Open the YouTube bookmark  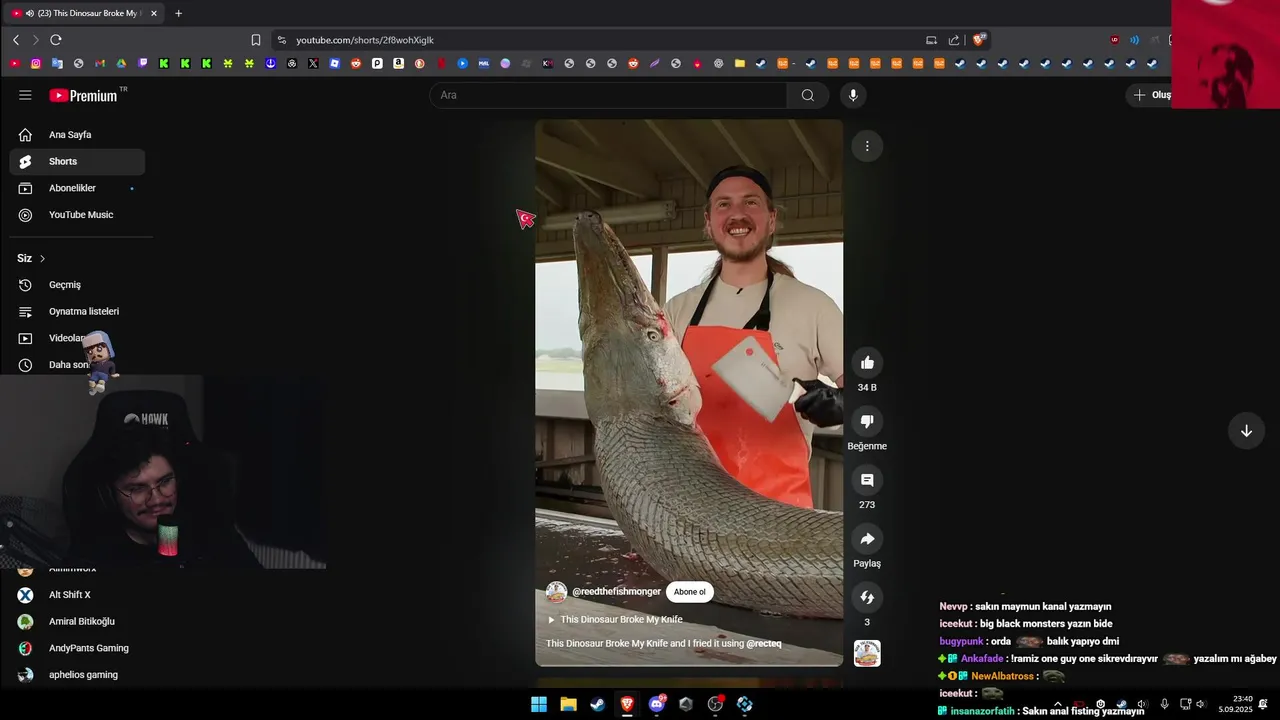(15, 63)
